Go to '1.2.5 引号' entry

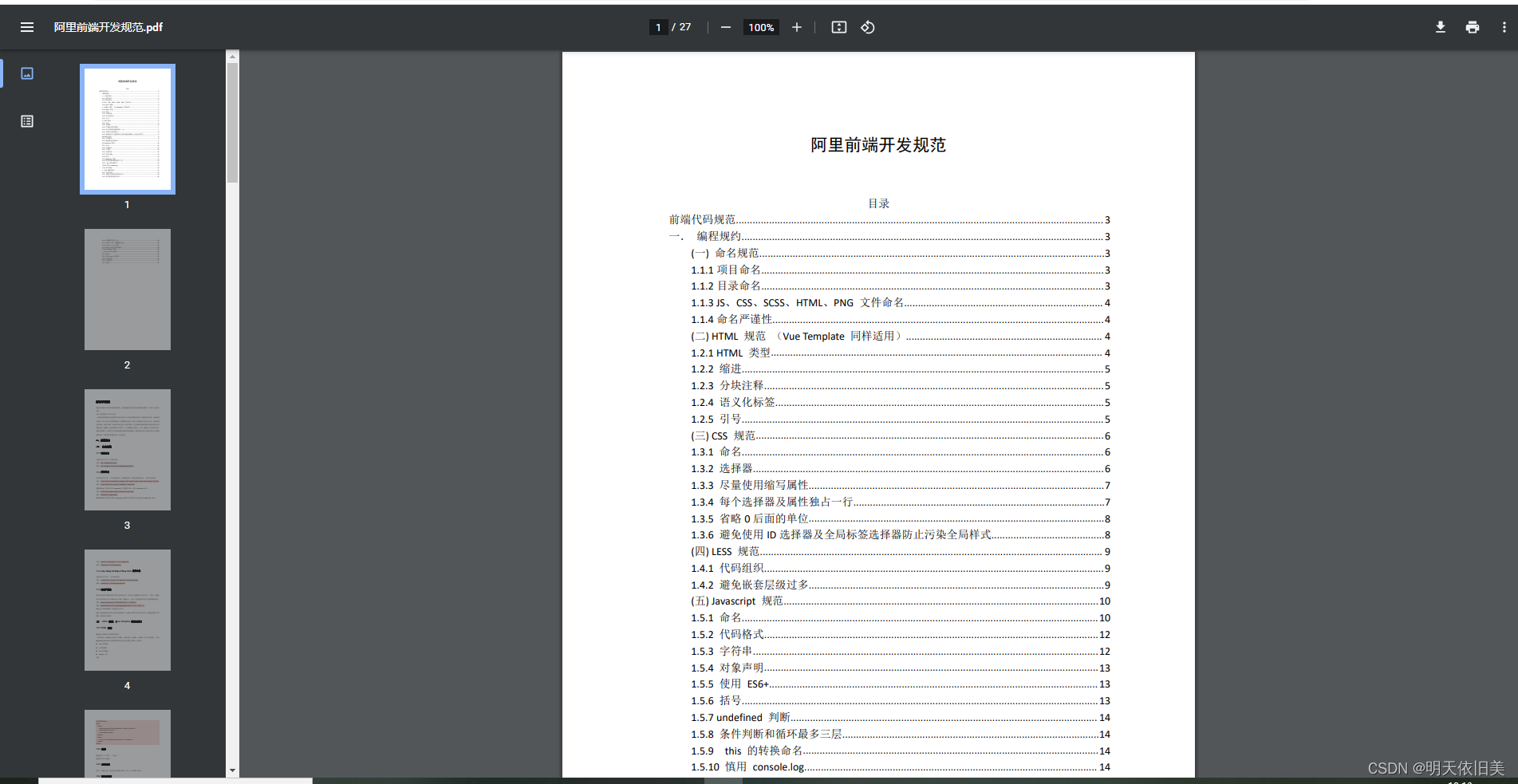[901, 419]
